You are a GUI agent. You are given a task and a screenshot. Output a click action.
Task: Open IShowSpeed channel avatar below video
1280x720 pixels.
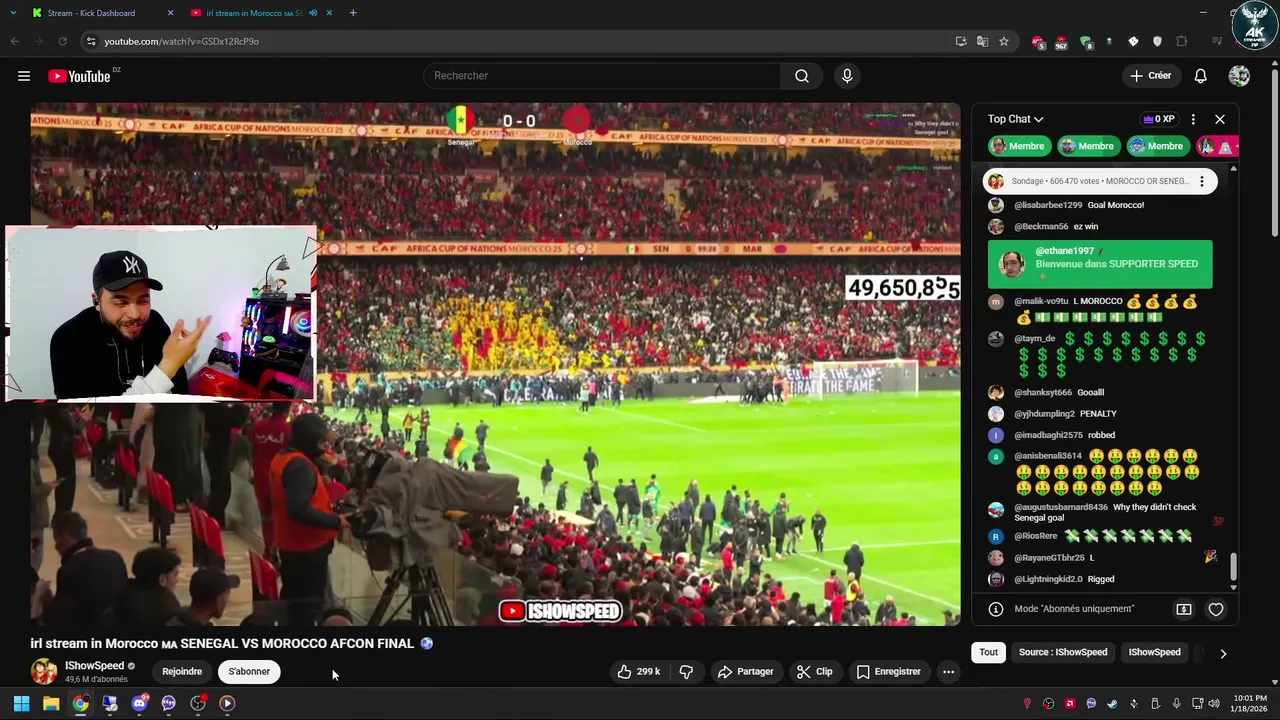point(44,672)
